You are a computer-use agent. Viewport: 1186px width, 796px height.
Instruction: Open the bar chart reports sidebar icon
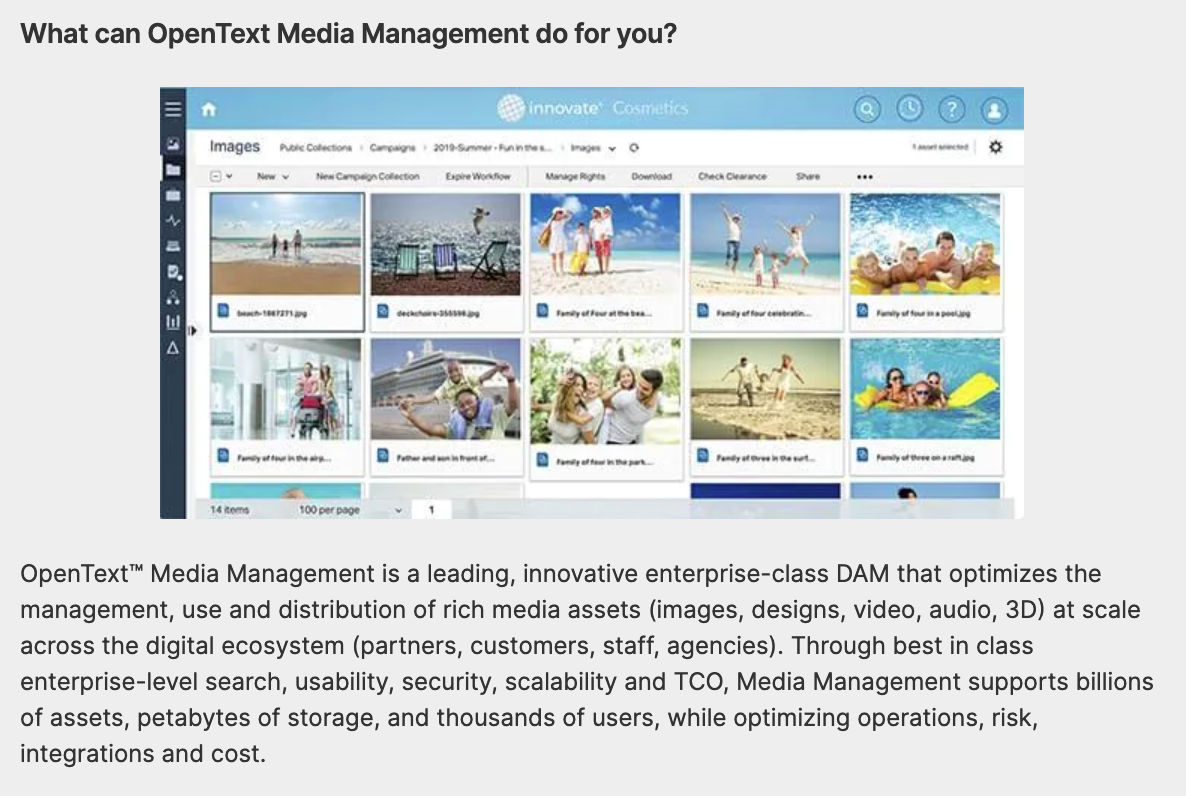tap(172, 322)
